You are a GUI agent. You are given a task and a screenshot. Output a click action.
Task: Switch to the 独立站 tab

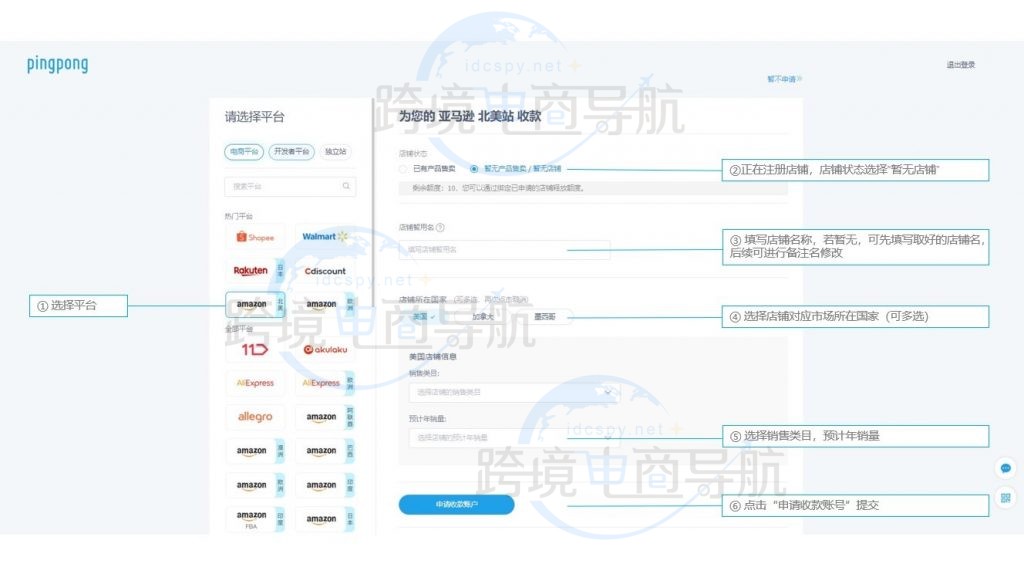[x=336, y=151]
